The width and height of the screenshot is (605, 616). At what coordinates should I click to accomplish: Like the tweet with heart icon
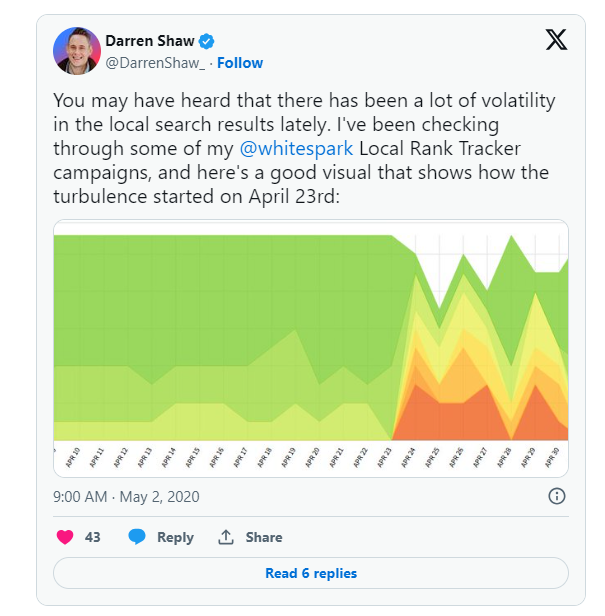(x=65, y=537)
